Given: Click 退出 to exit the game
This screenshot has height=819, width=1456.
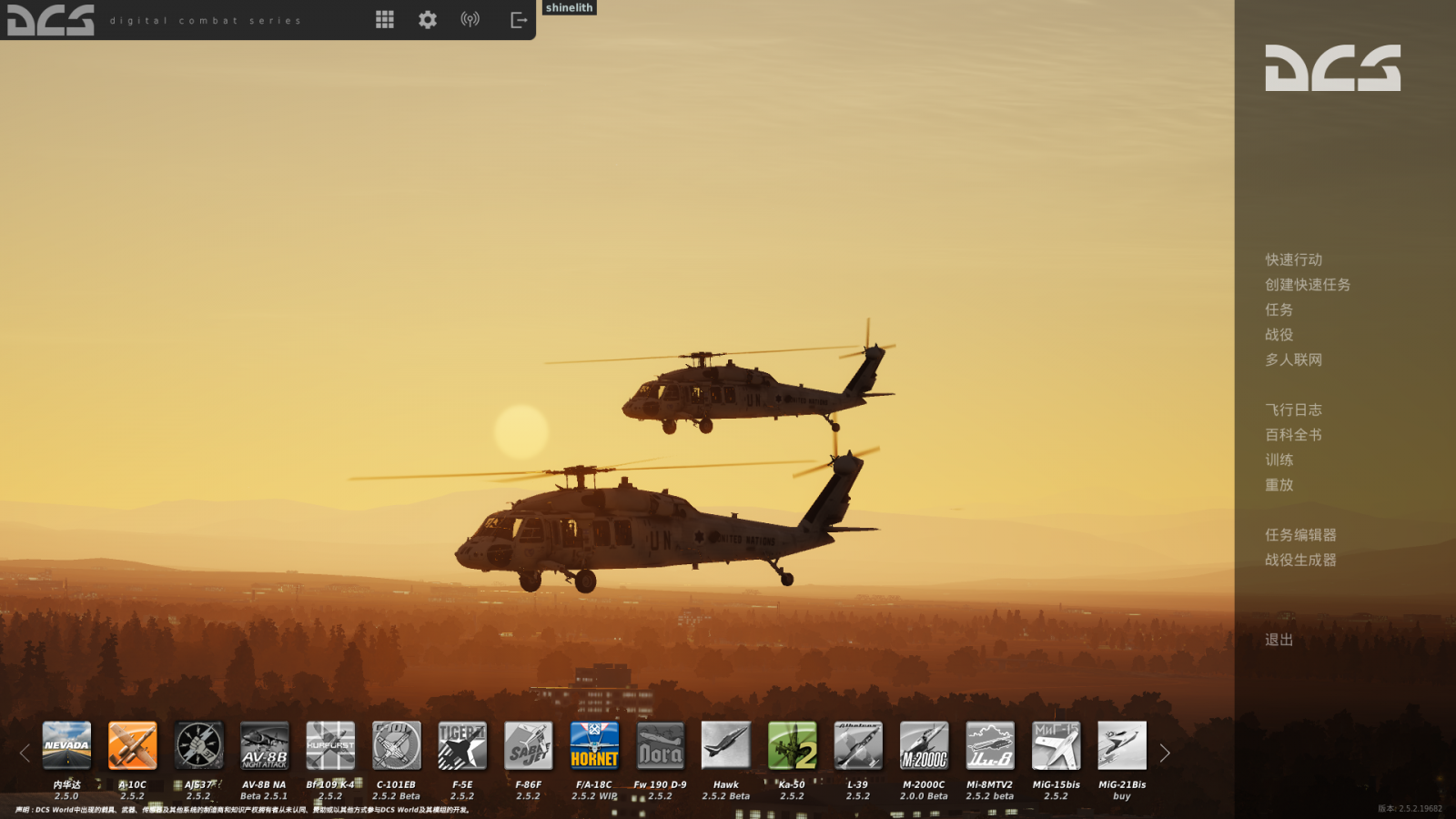Looking at the screenshot, I should tap(1279, 641).
